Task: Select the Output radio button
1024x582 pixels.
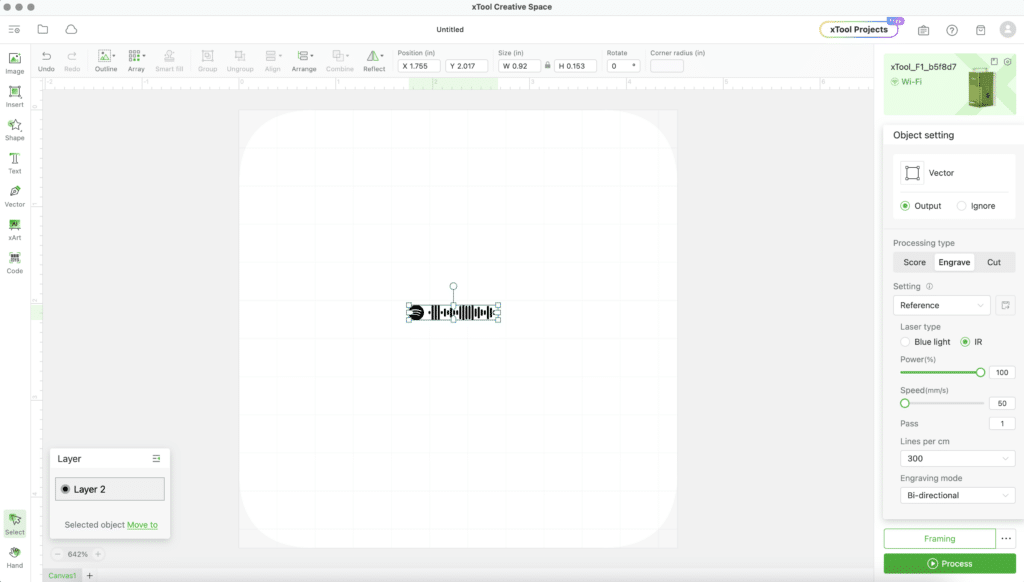Action: tap(904, 206)
